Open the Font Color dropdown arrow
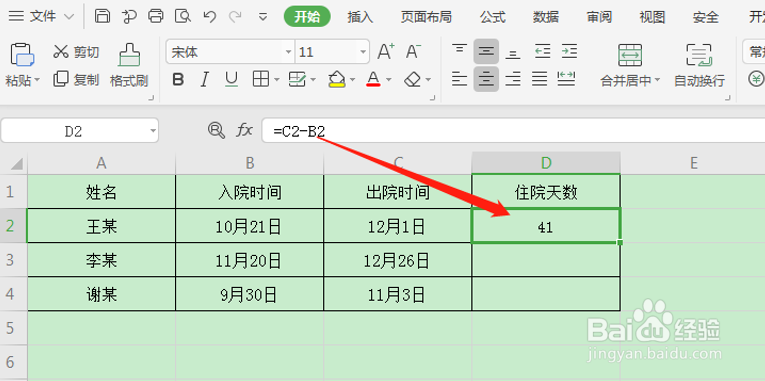 click(389, 80)
